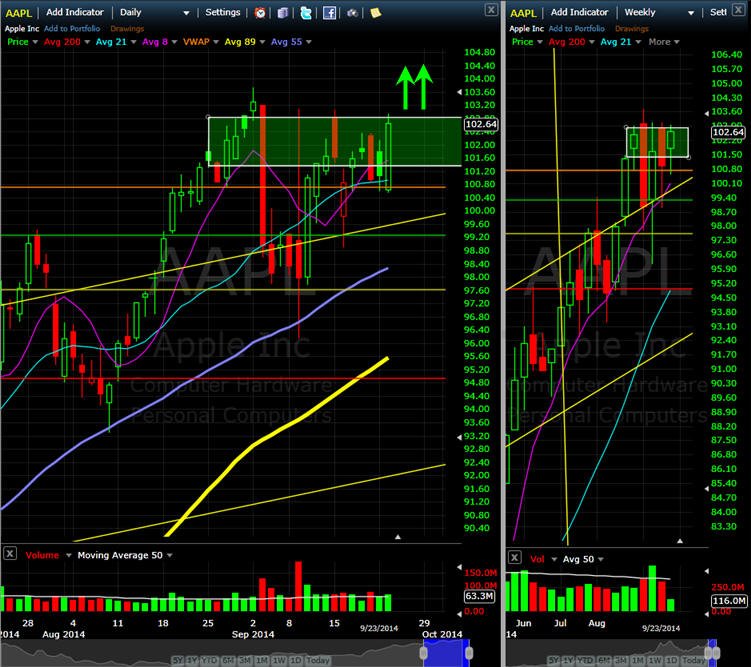
Task: Click the binoculars icon in toolbar
Action: click(352, 13)
